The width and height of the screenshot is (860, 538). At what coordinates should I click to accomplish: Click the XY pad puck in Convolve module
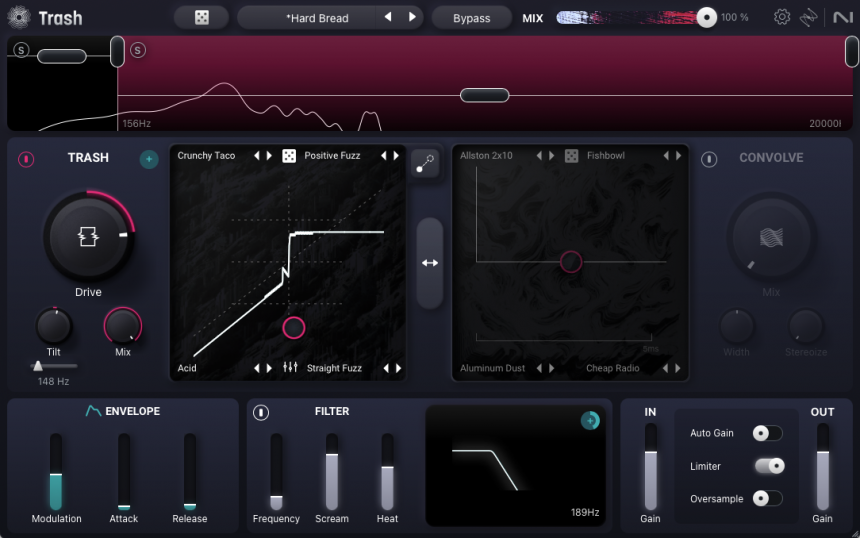(570, 262)
